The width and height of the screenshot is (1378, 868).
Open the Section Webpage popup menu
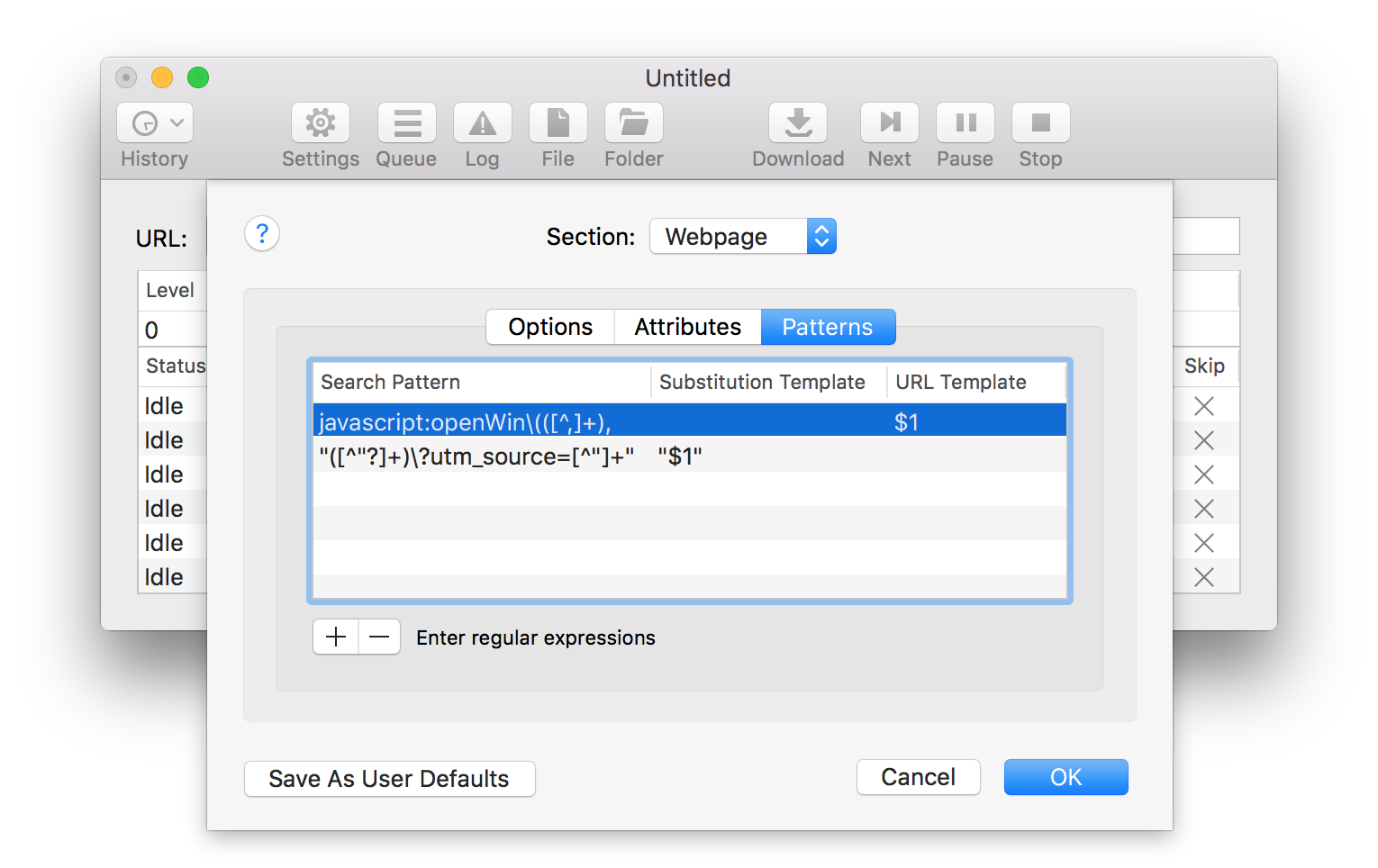coord(742,237)
